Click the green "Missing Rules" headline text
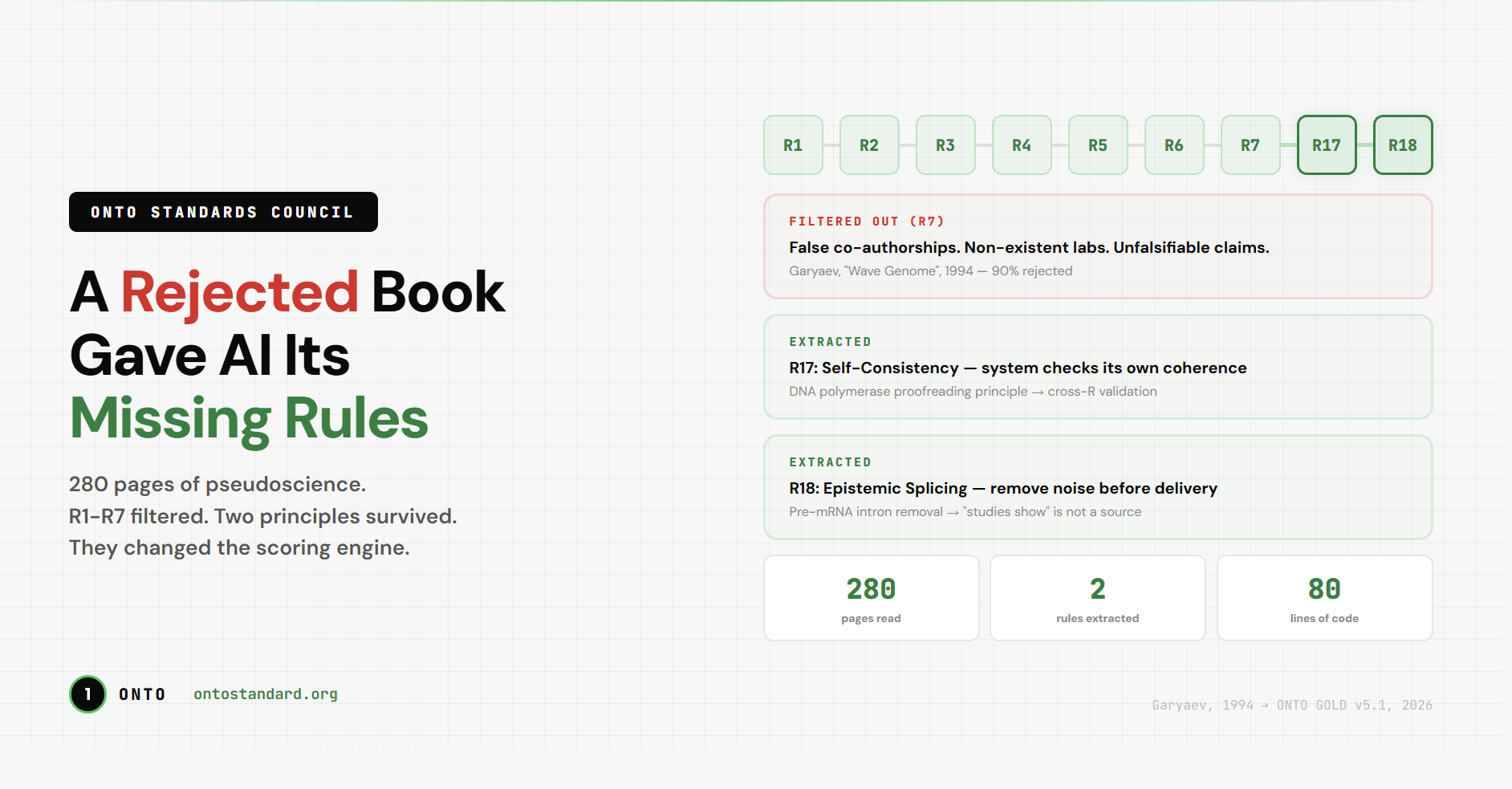The height and width of the screenshot is (789, 1512). point(250,419)
